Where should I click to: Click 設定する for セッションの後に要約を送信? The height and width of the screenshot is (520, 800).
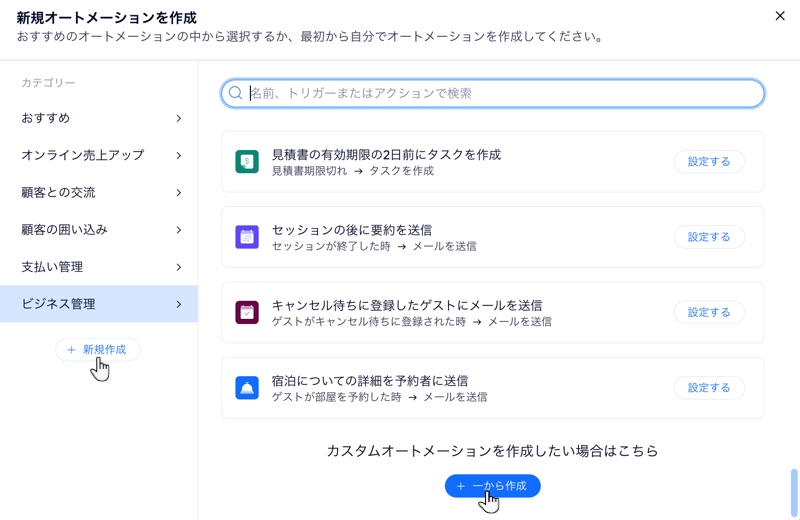pyautogui.click(x=709, y=237)
